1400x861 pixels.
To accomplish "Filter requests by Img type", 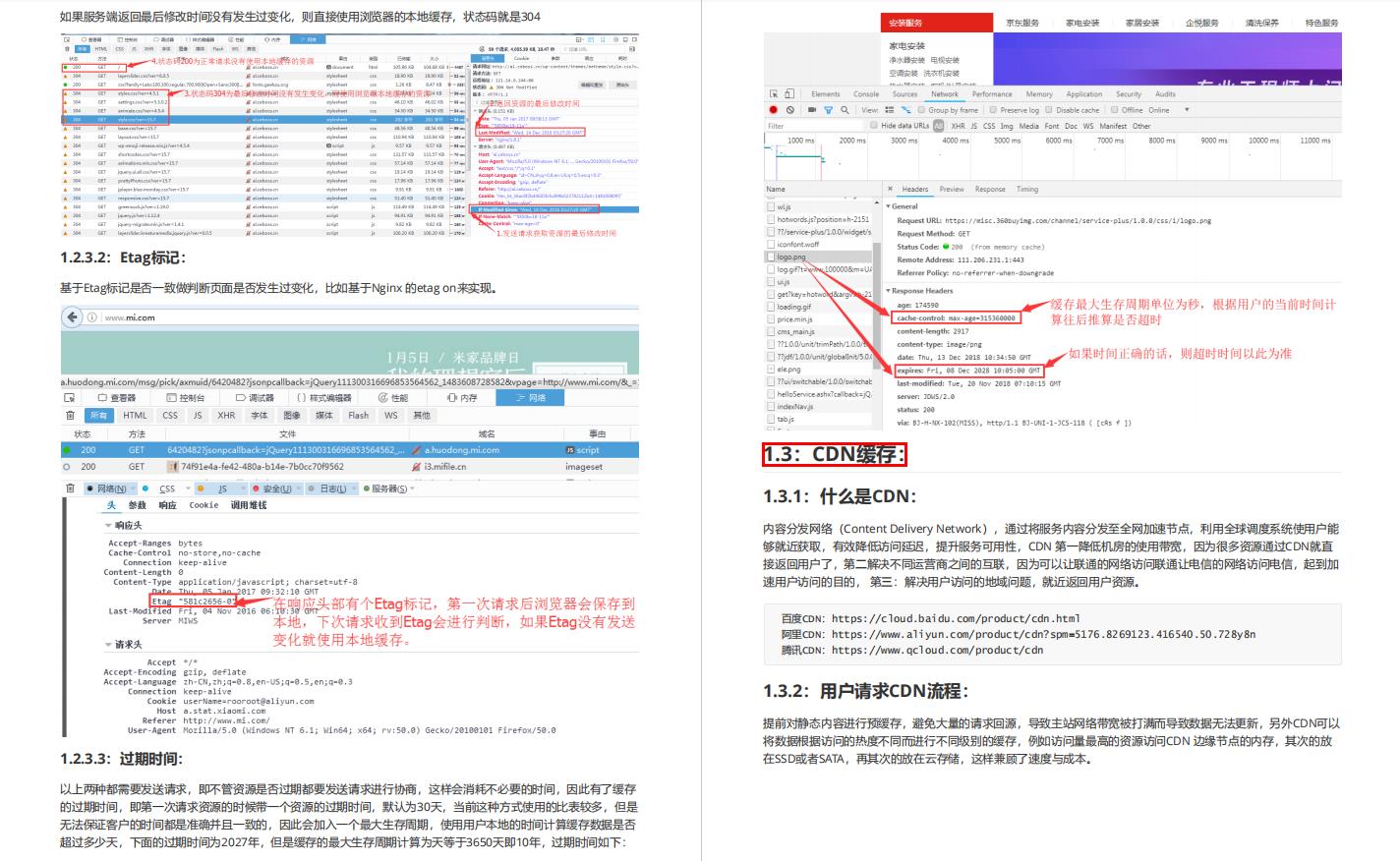I will (x=1007, y=126).
